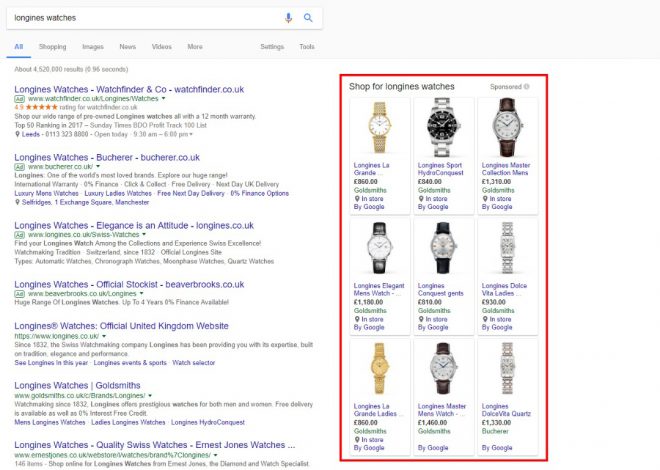Expand dropdown arrow beside longines.co.uk/Swiss-Watches URL
The width and height of the screenshot is (660, 470).
144,234
